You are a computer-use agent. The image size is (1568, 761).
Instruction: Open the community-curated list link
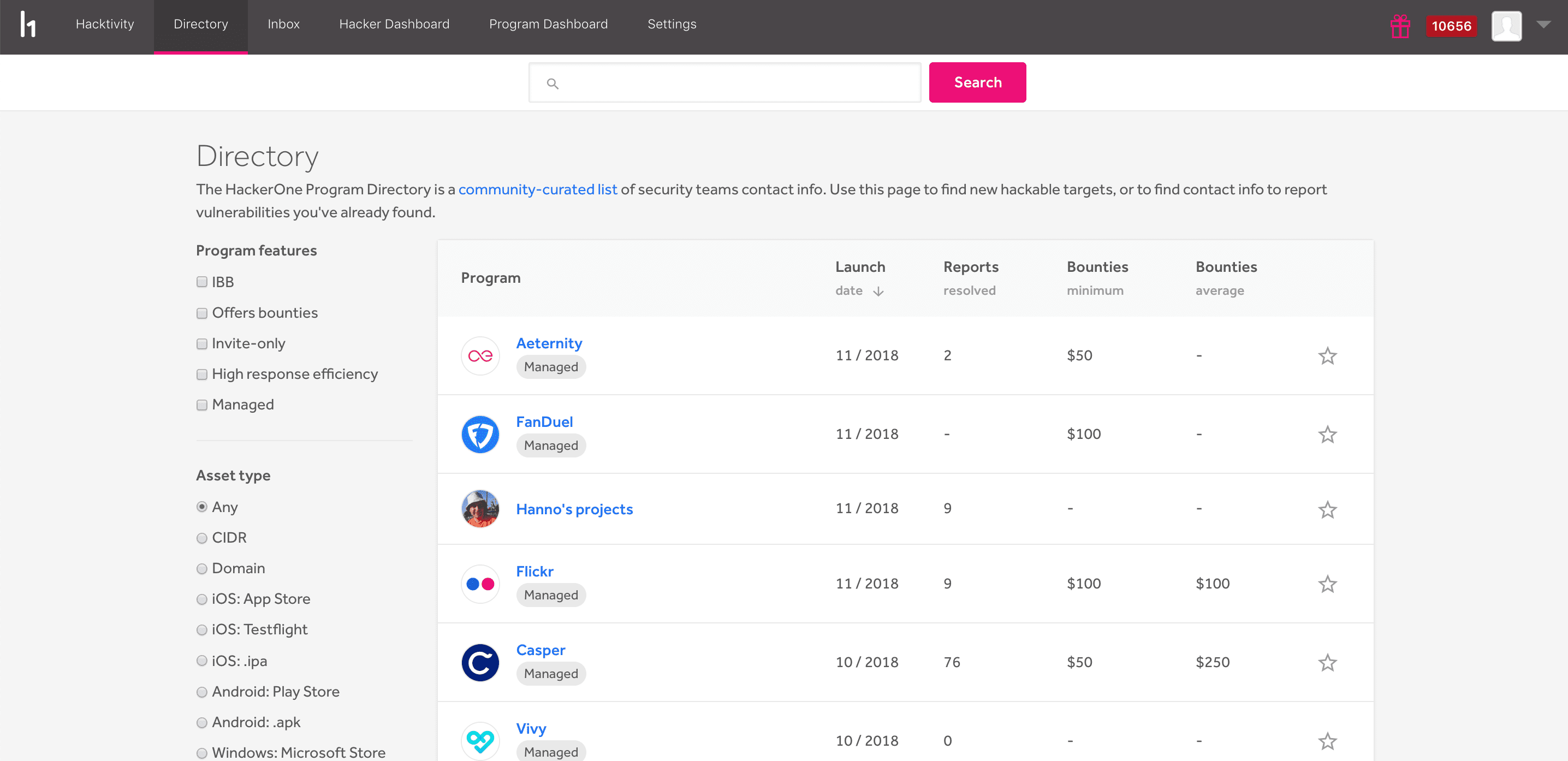tap(537, 189)
